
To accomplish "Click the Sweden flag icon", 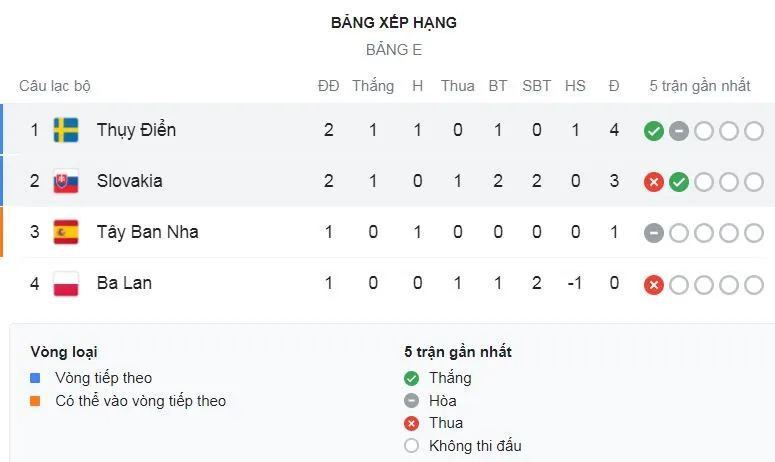I will click(x=66, y=130).
